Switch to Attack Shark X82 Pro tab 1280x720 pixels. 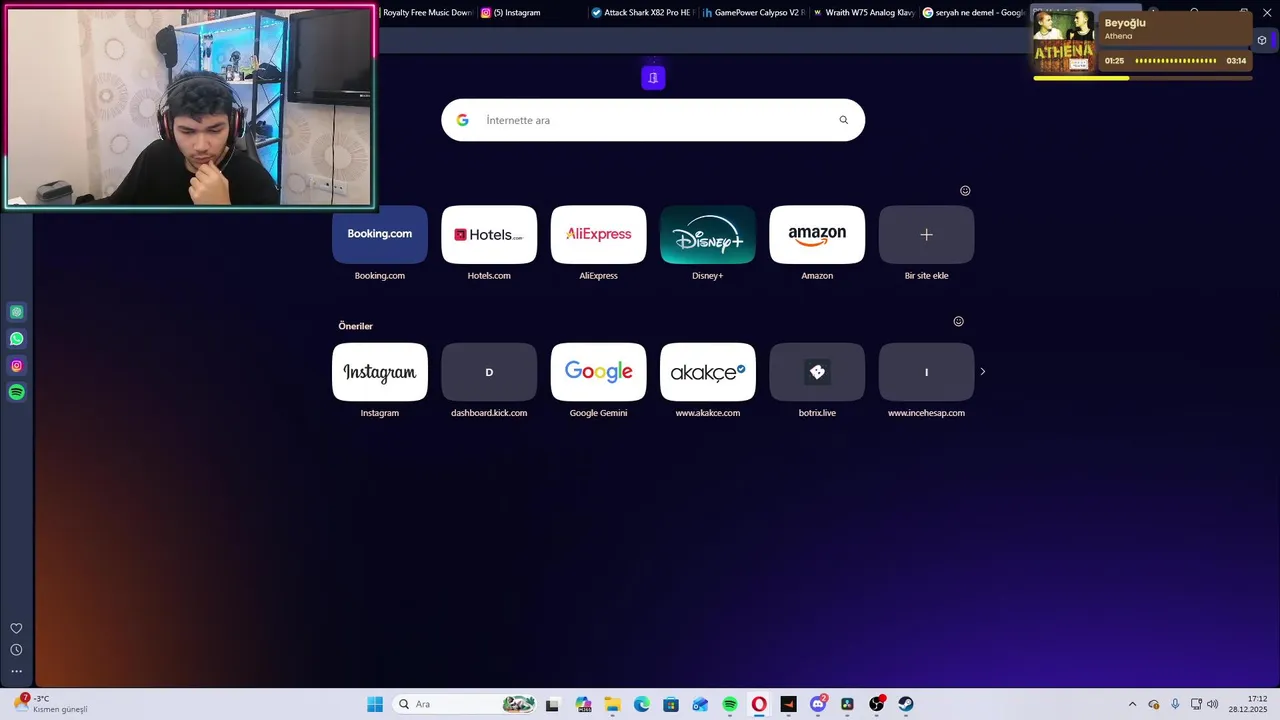click(x=641, y=13)
